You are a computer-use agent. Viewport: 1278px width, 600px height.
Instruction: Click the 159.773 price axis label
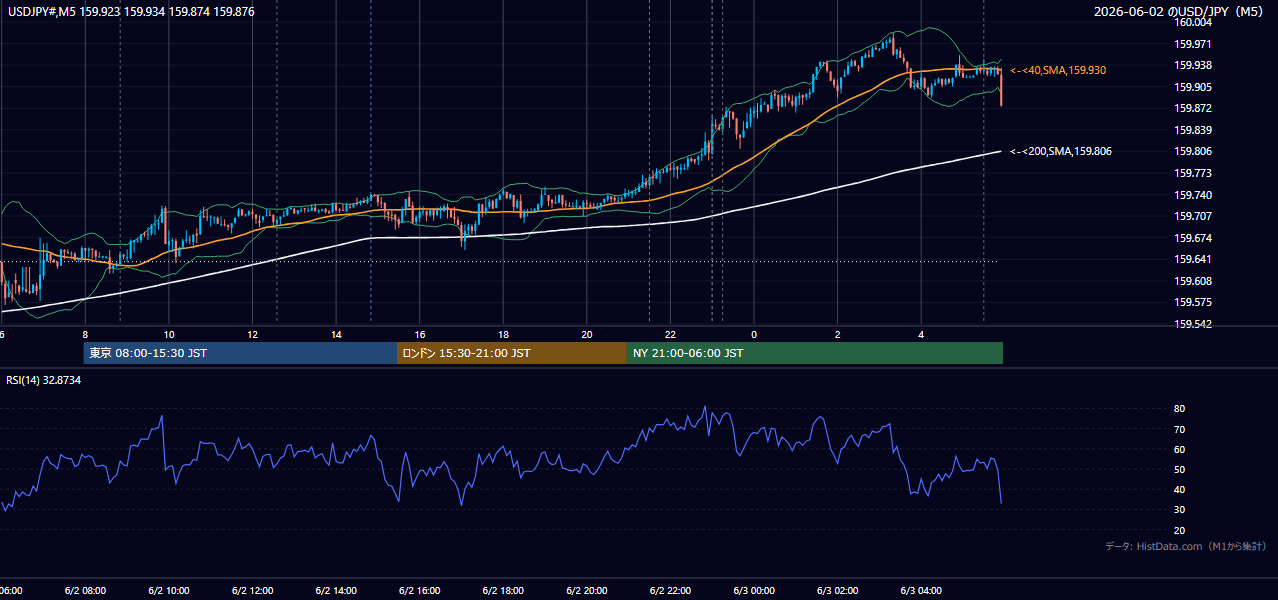click(1192, 173)
